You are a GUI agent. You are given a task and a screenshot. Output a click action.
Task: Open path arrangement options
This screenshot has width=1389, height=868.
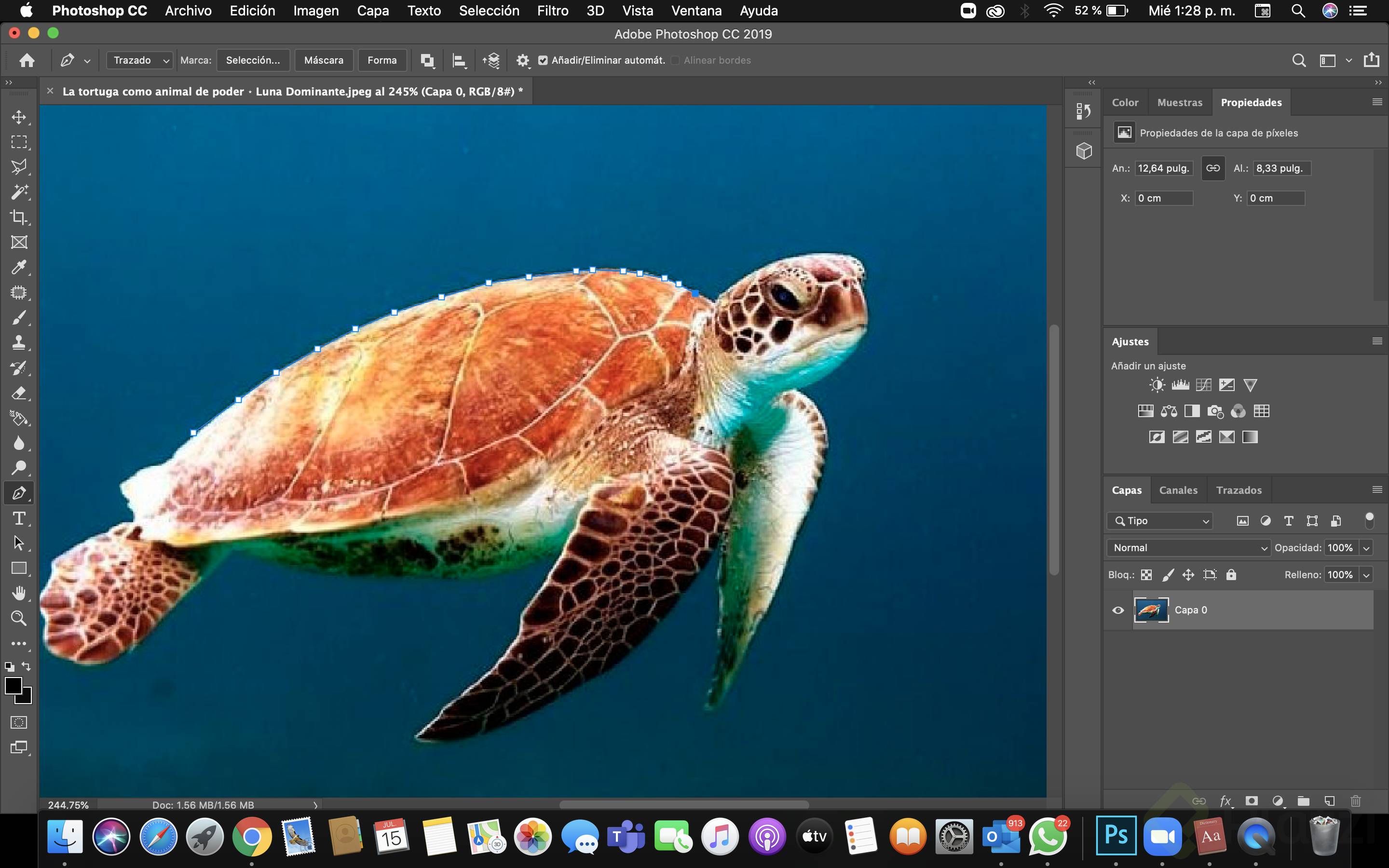click(491, 60)
